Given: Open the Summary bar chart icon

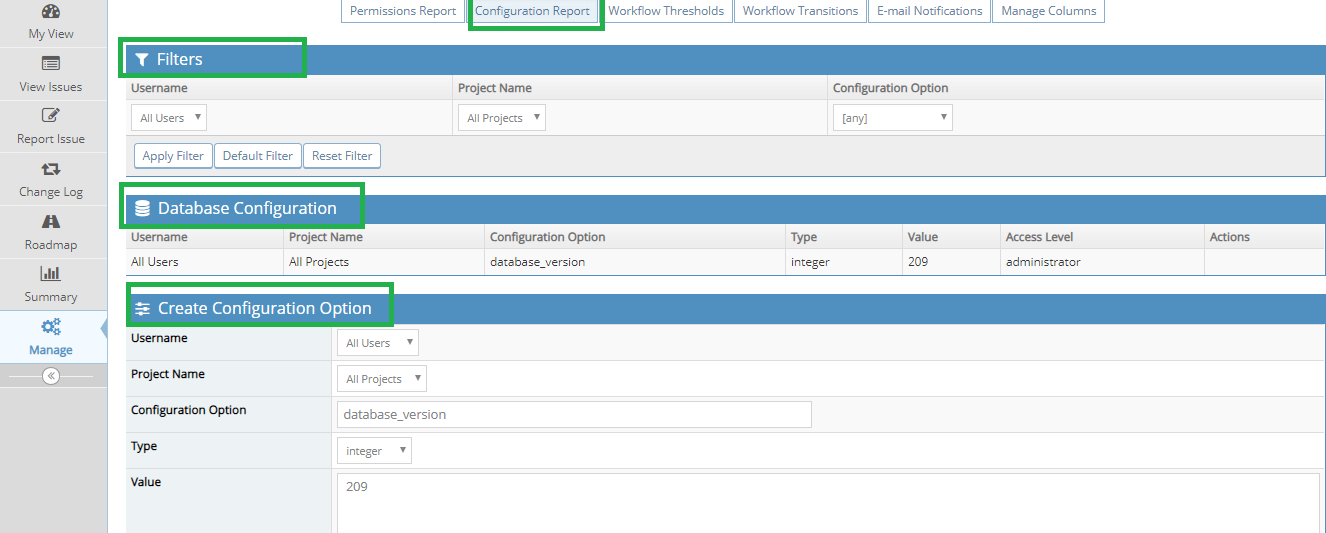Looking at the screenshot, I should tap(51, 273).
